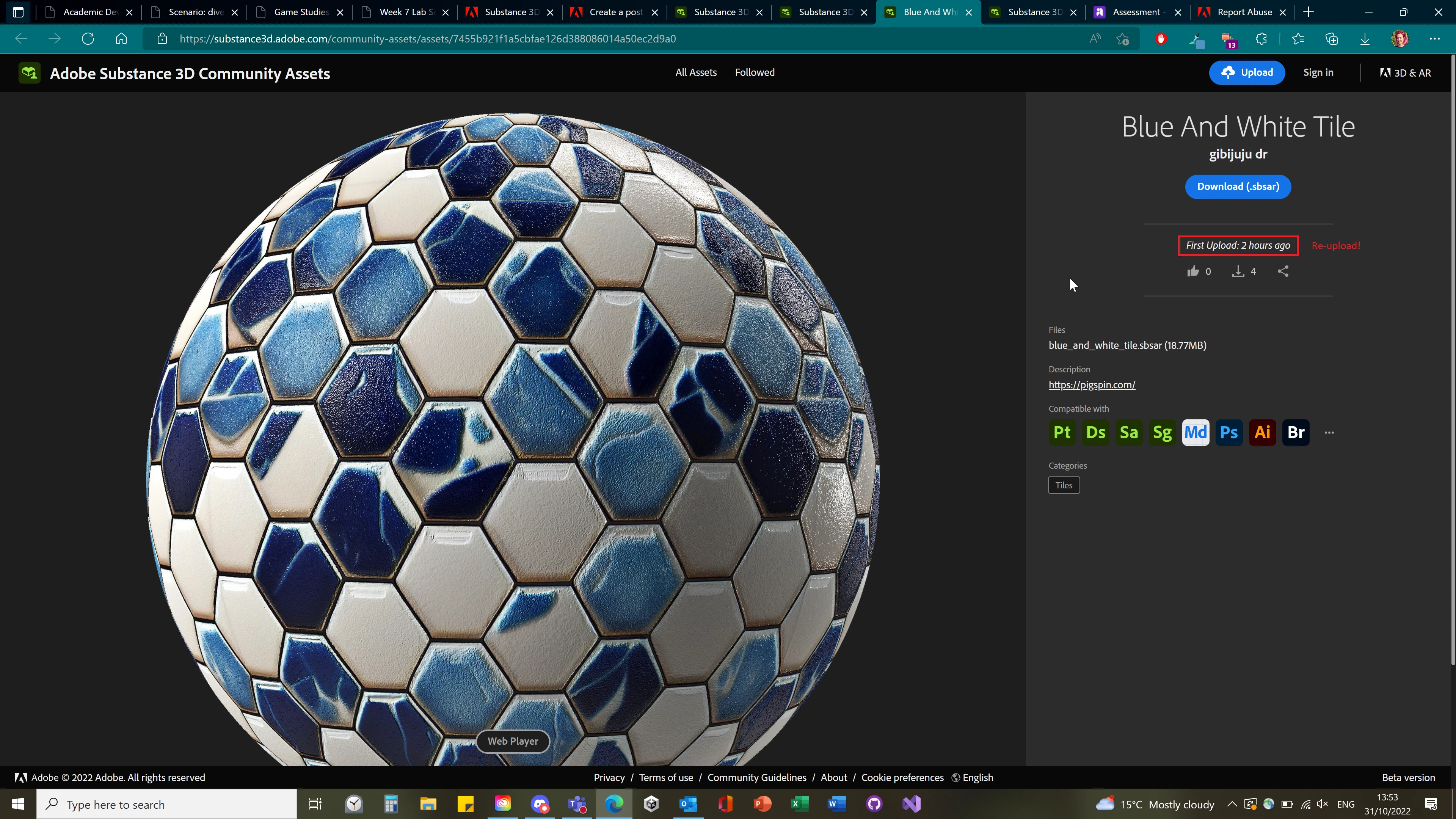This screenshot has height=819, width=1456.
Task: Select the Substance Sampler Sa icon
Action: click(x=1129, y=432)
